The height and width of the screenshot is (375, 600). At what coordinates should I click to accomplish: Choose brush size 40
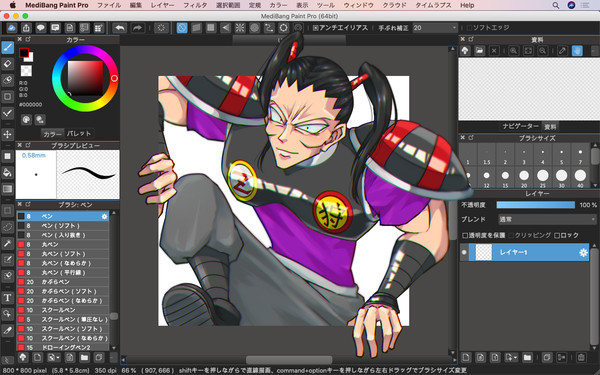pos(580,178)
